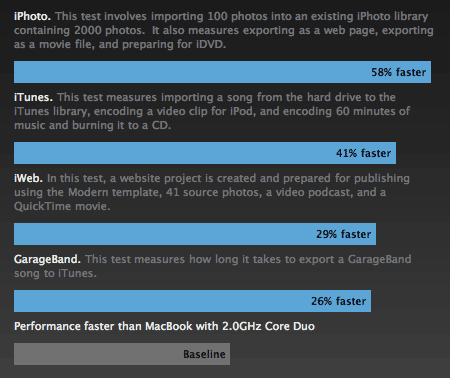Click the GarageBand test description text
This screenshot has width=450, height=378.
click(213, 266)
